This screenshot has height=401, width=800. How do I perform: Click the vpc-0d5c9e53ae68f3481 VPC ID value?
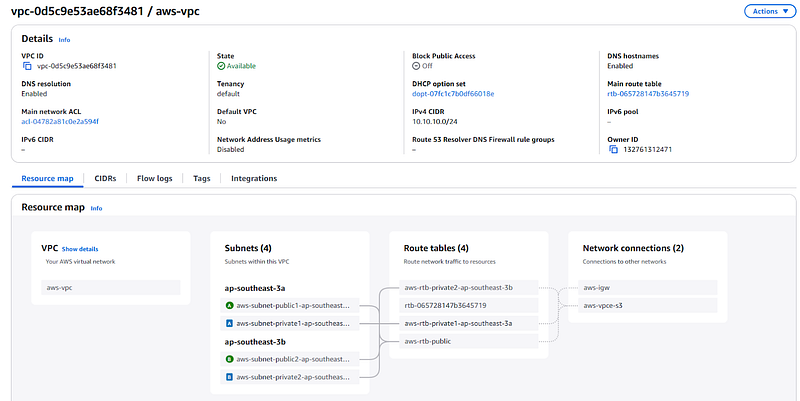[x=77, y=66]
